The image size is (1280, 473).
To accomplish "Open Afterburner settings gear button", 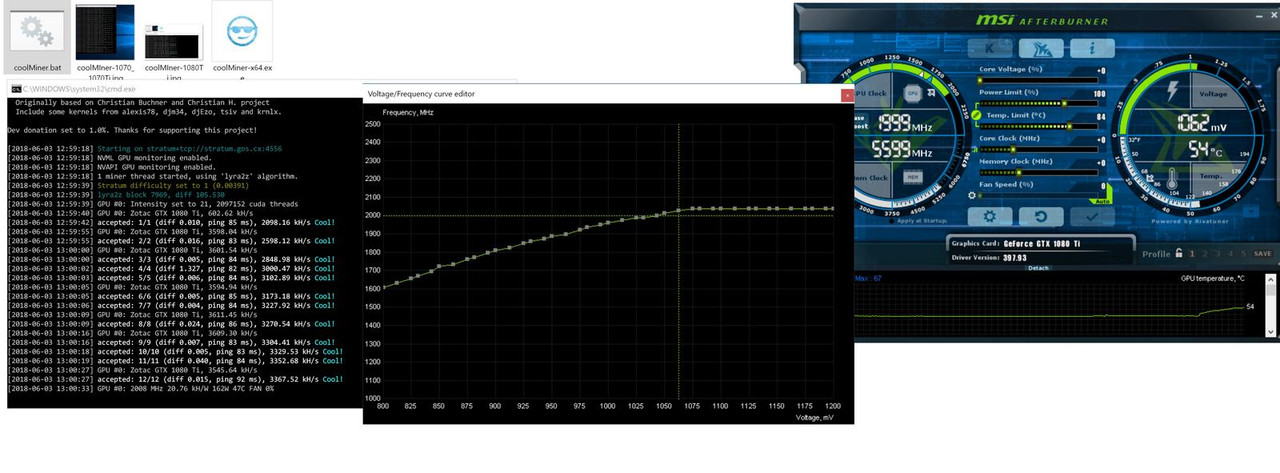I will point(990,216).
